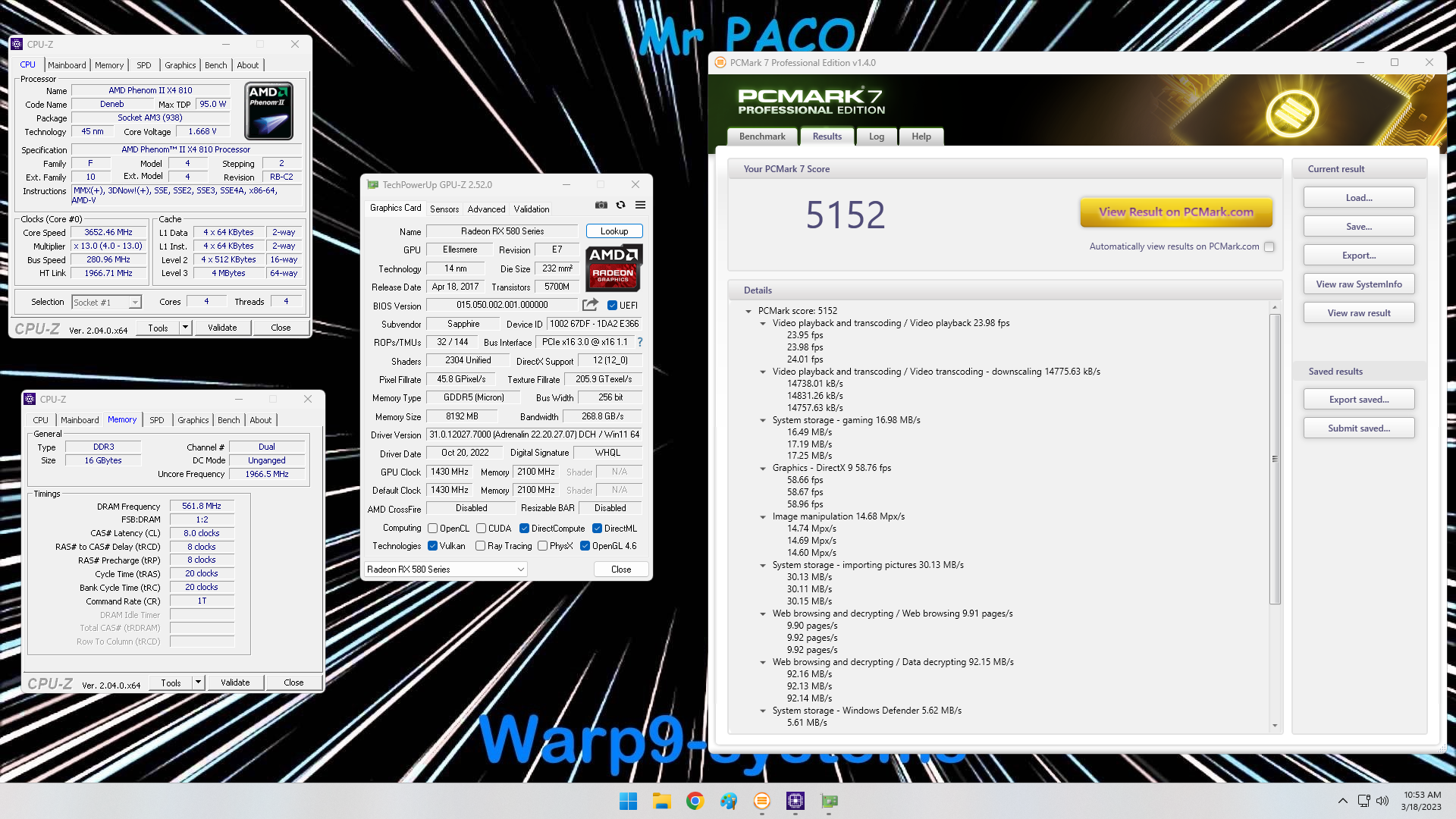The height and width of the screenshot is (819, 1456).
Task: Toggle the OpenCL checkbox
Action: pyautogui.click(x=432, y=529)
